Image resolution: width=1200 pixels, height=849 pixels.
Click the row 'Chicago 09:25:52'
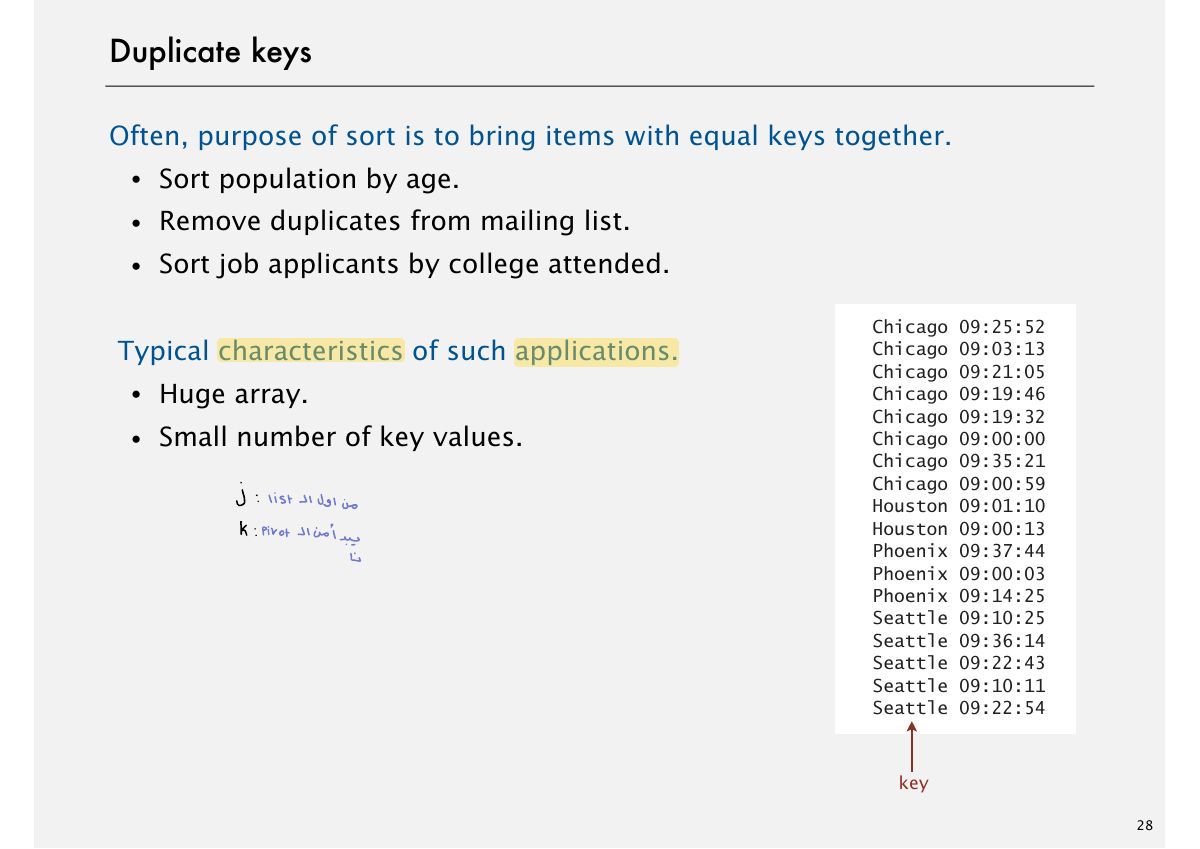click(958, 327)
